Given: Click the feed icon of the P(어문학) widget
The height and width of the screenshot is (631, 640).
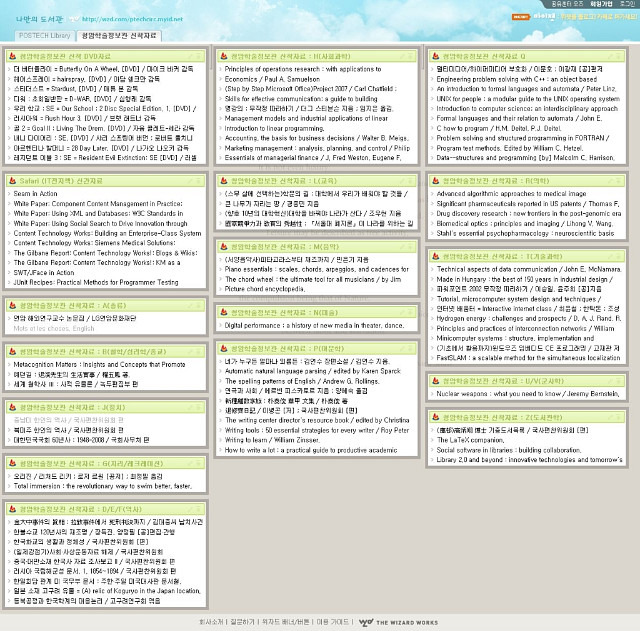Looking at the screenshot, I should click(x=224, y=348).
